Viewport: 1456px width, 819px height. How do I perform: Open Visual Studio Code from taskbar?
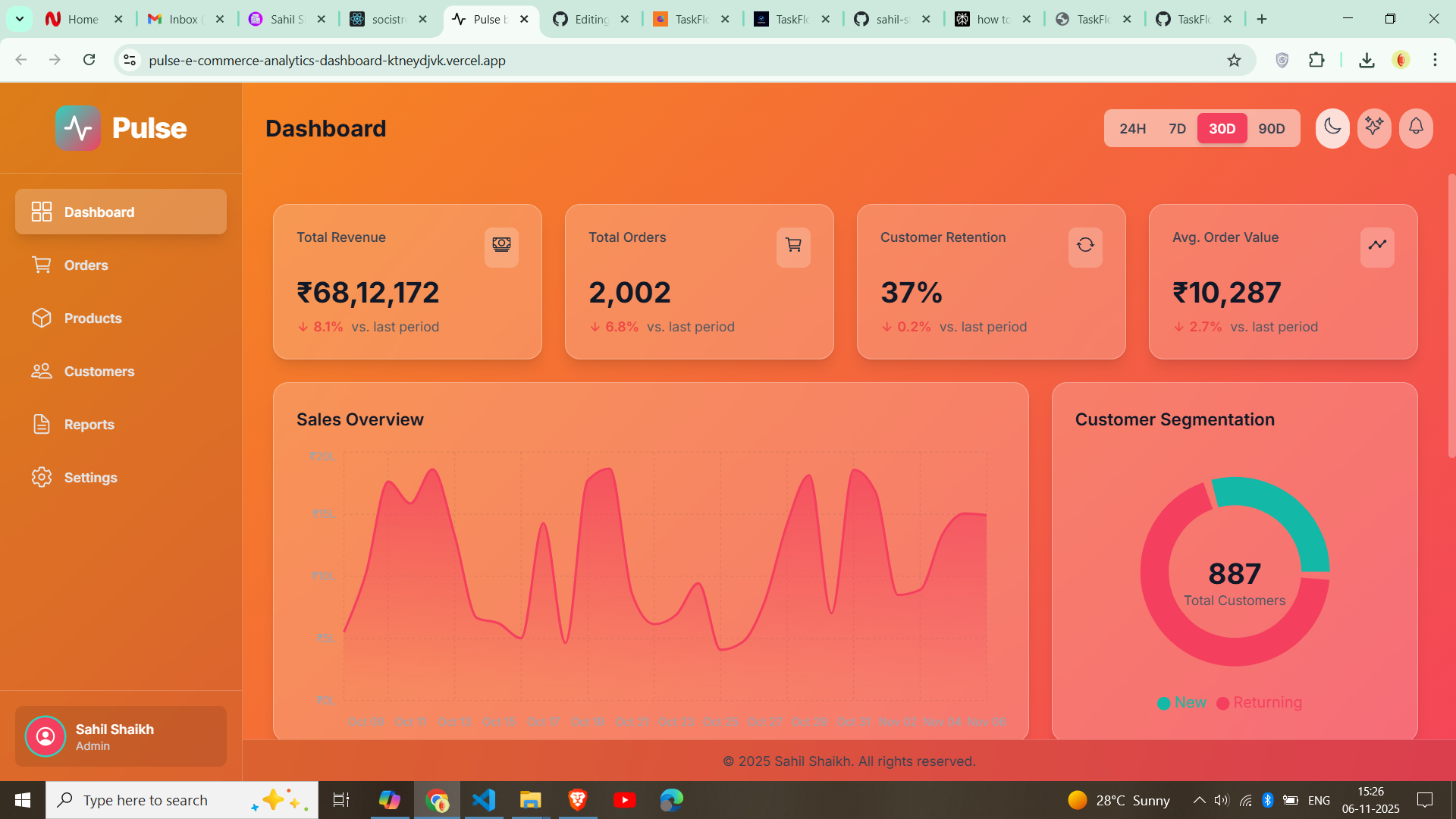coord(484,800)
